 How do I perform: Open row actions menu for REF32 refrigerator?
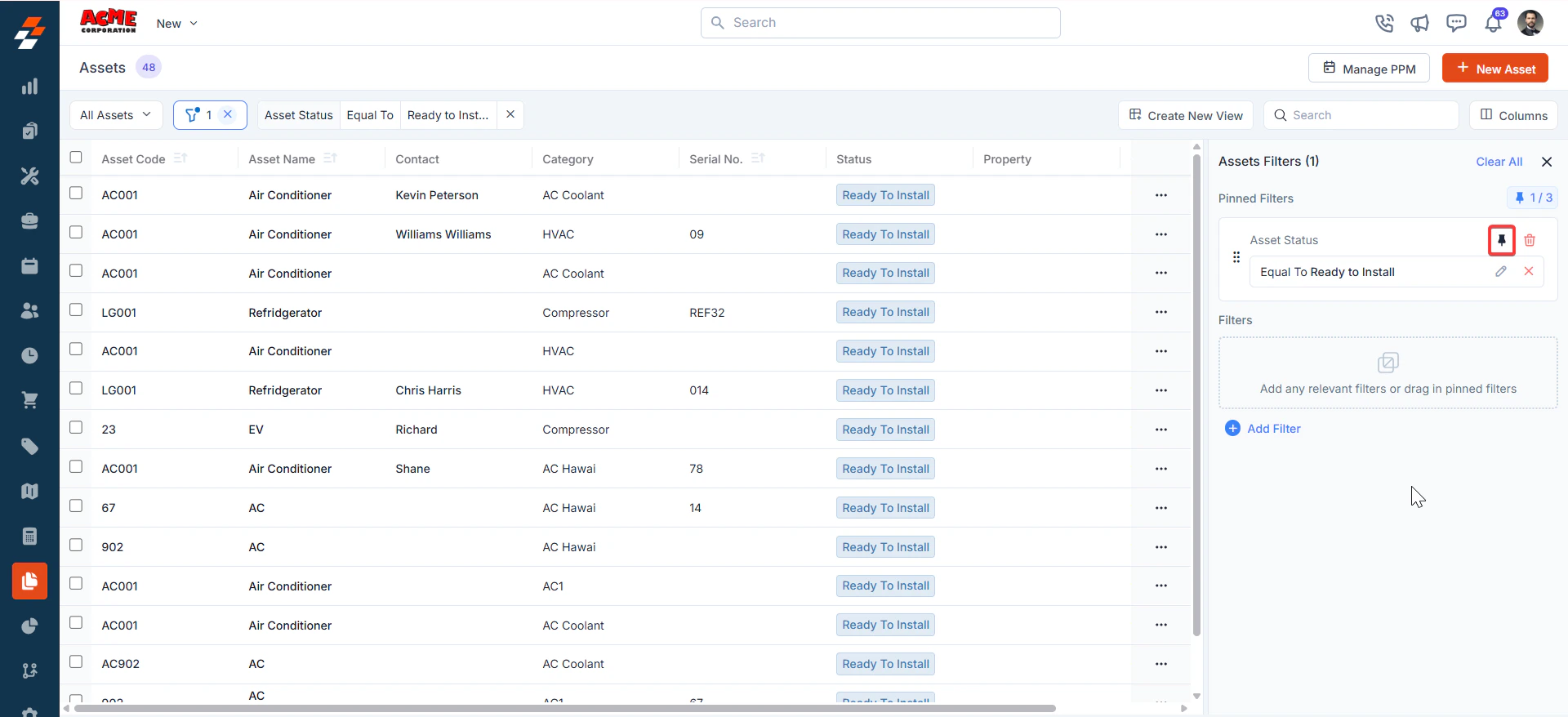point(1161,312)
